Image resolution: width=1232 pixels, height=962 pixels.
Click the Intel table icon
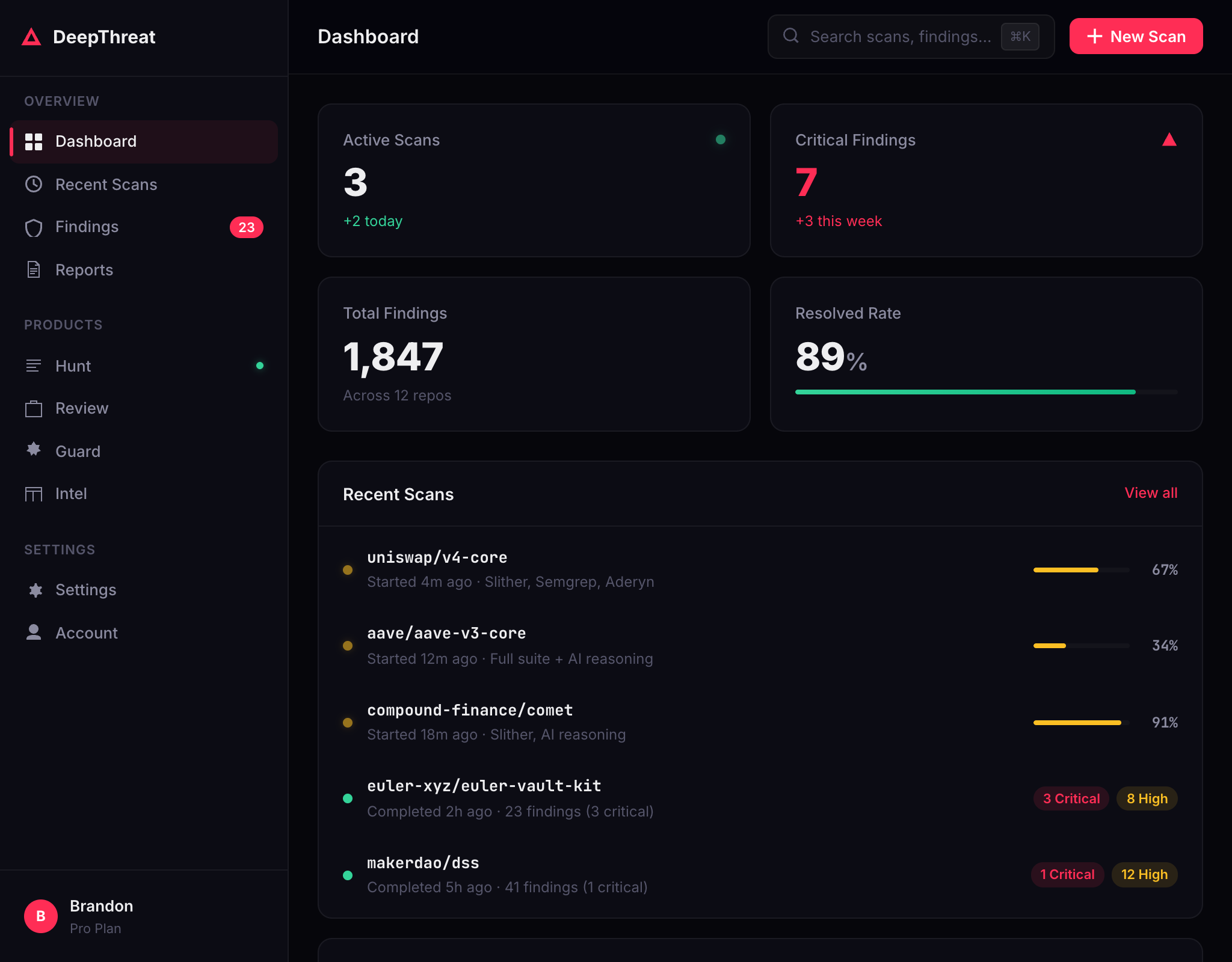(34, 494)
